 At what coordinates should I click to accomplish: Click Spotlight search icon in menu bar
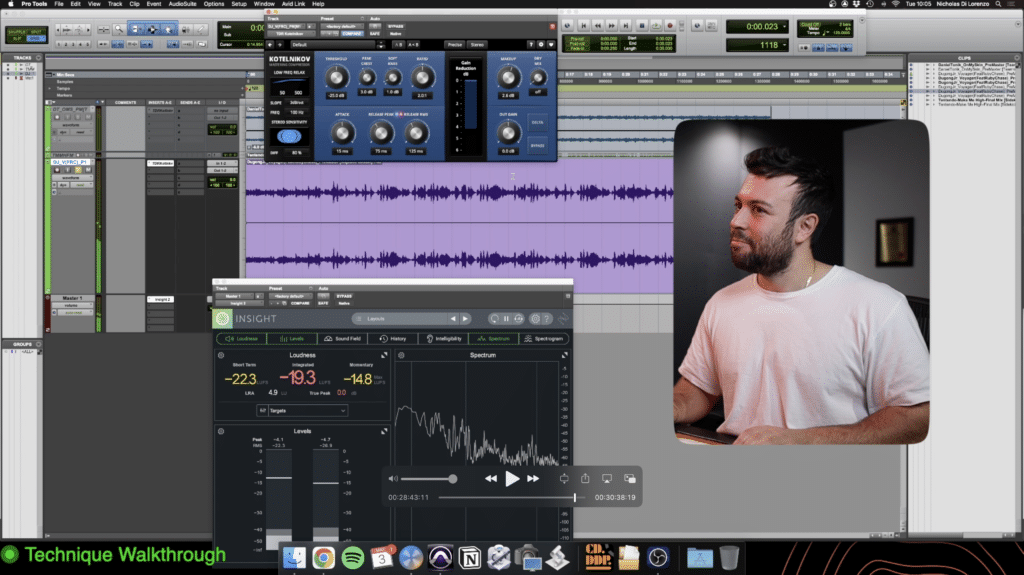tap(999, 4)
